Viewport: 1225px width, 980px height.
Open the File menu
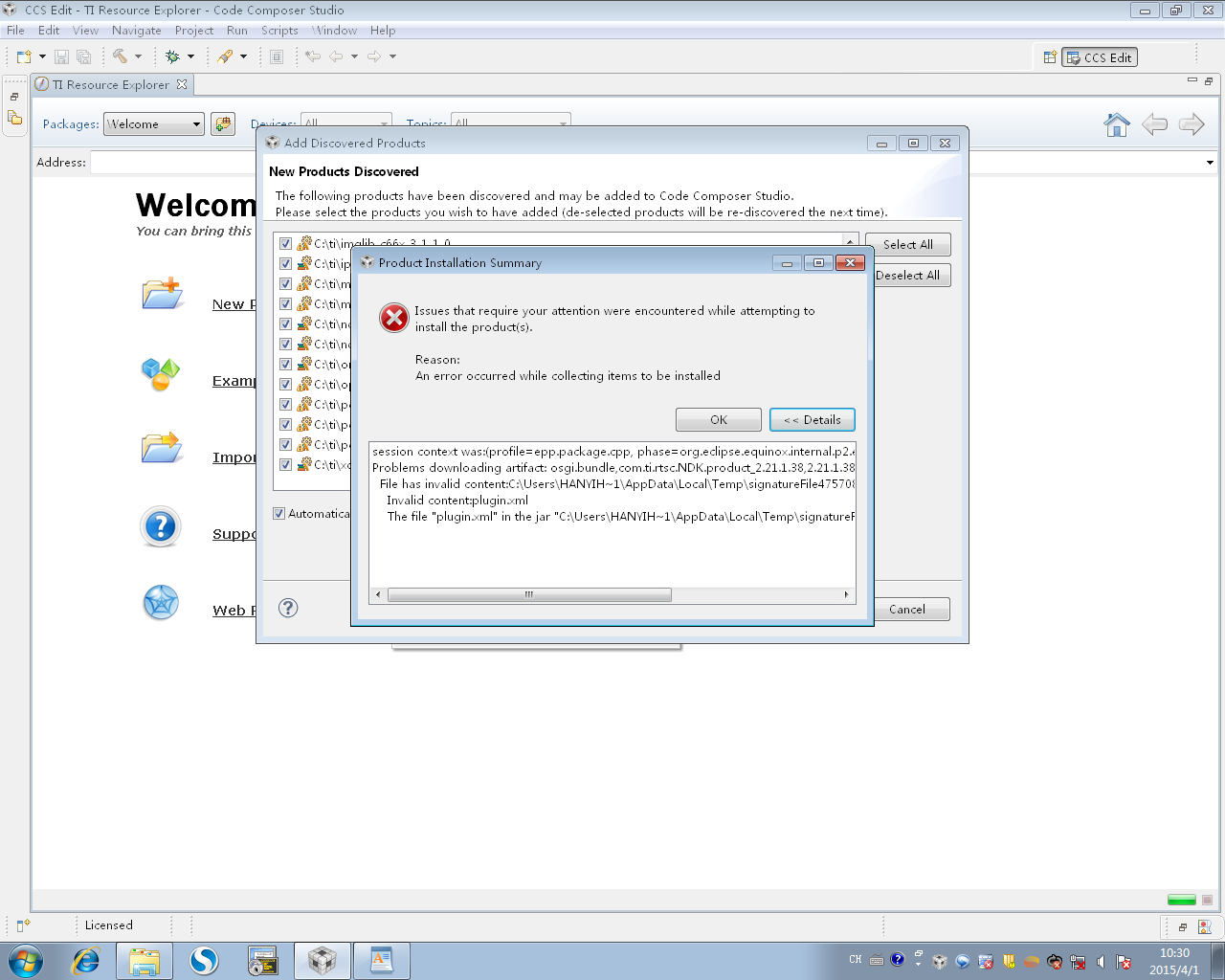point(15,31)
